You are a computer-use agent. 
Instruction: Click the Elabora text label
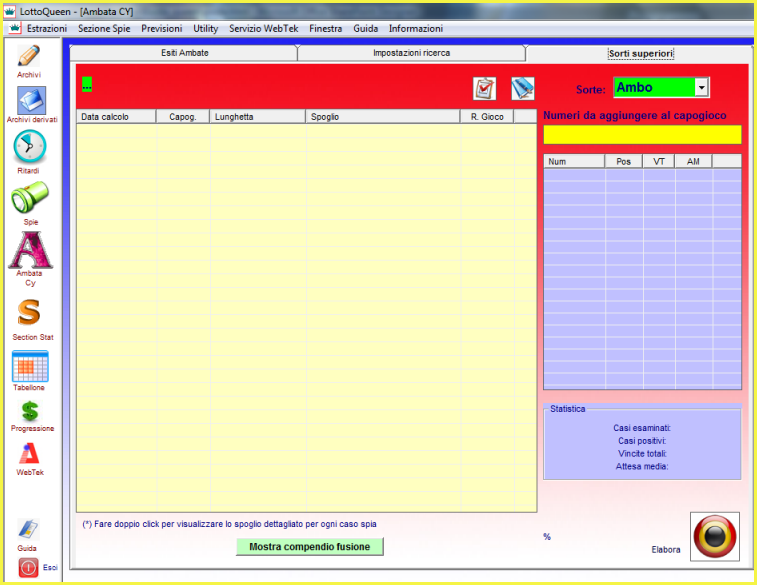click(x=666, y=550)
